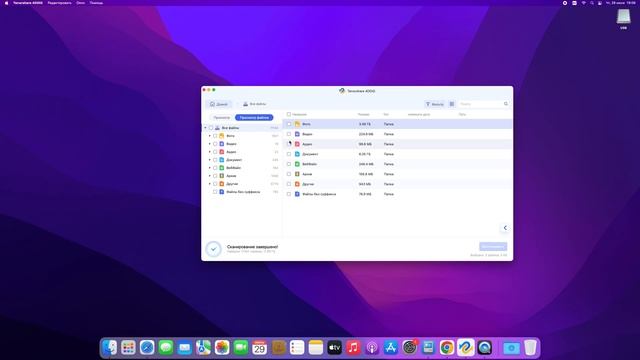
Task: Click the Документ icon in file list
Action: click(x=298, y=154)
